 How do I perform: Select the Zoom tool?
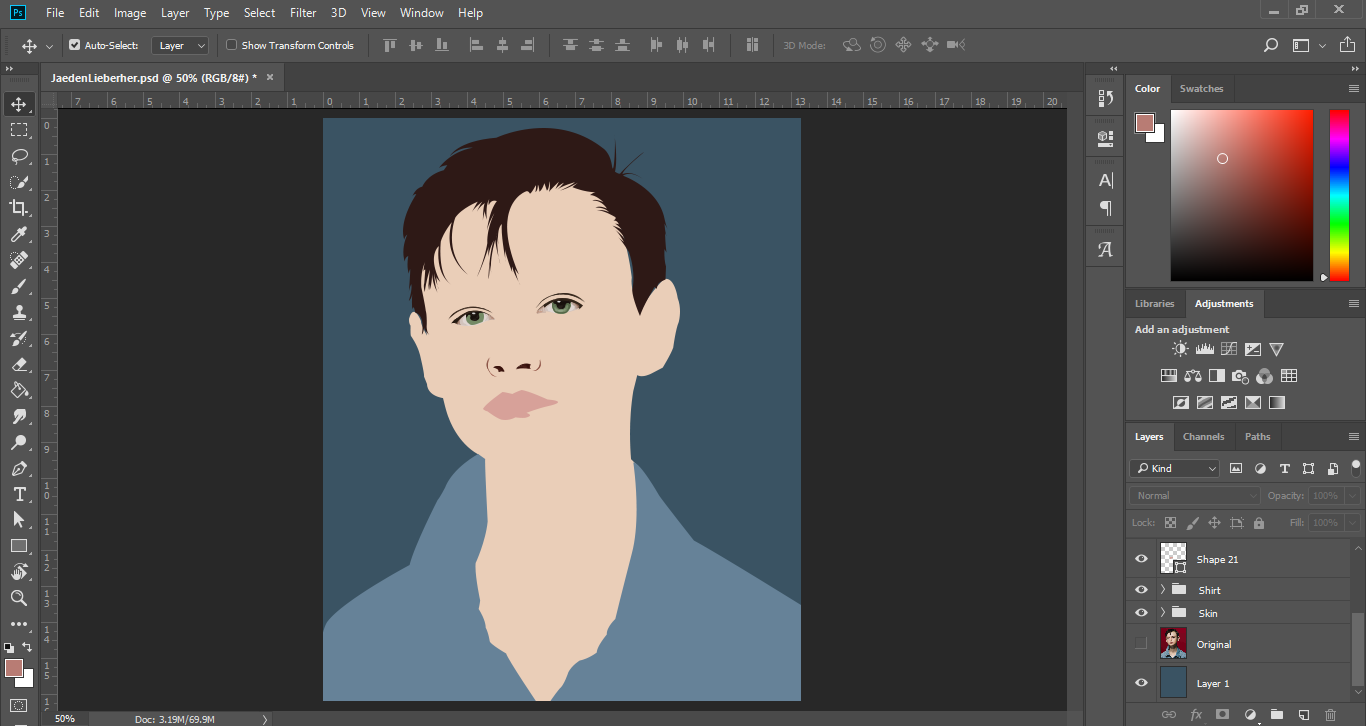coord(19,598)
